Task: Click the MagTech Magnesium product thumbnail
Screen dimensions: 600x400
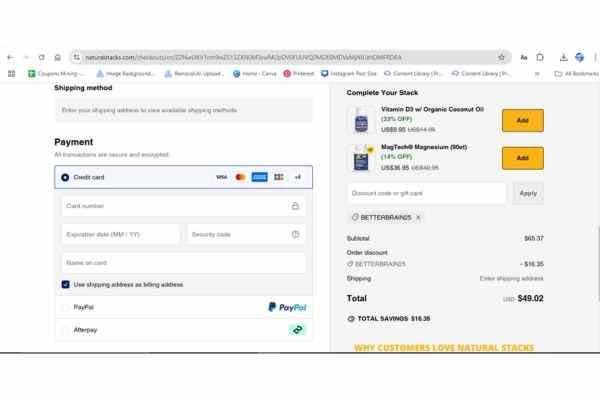Action: (x=361, y=158)
